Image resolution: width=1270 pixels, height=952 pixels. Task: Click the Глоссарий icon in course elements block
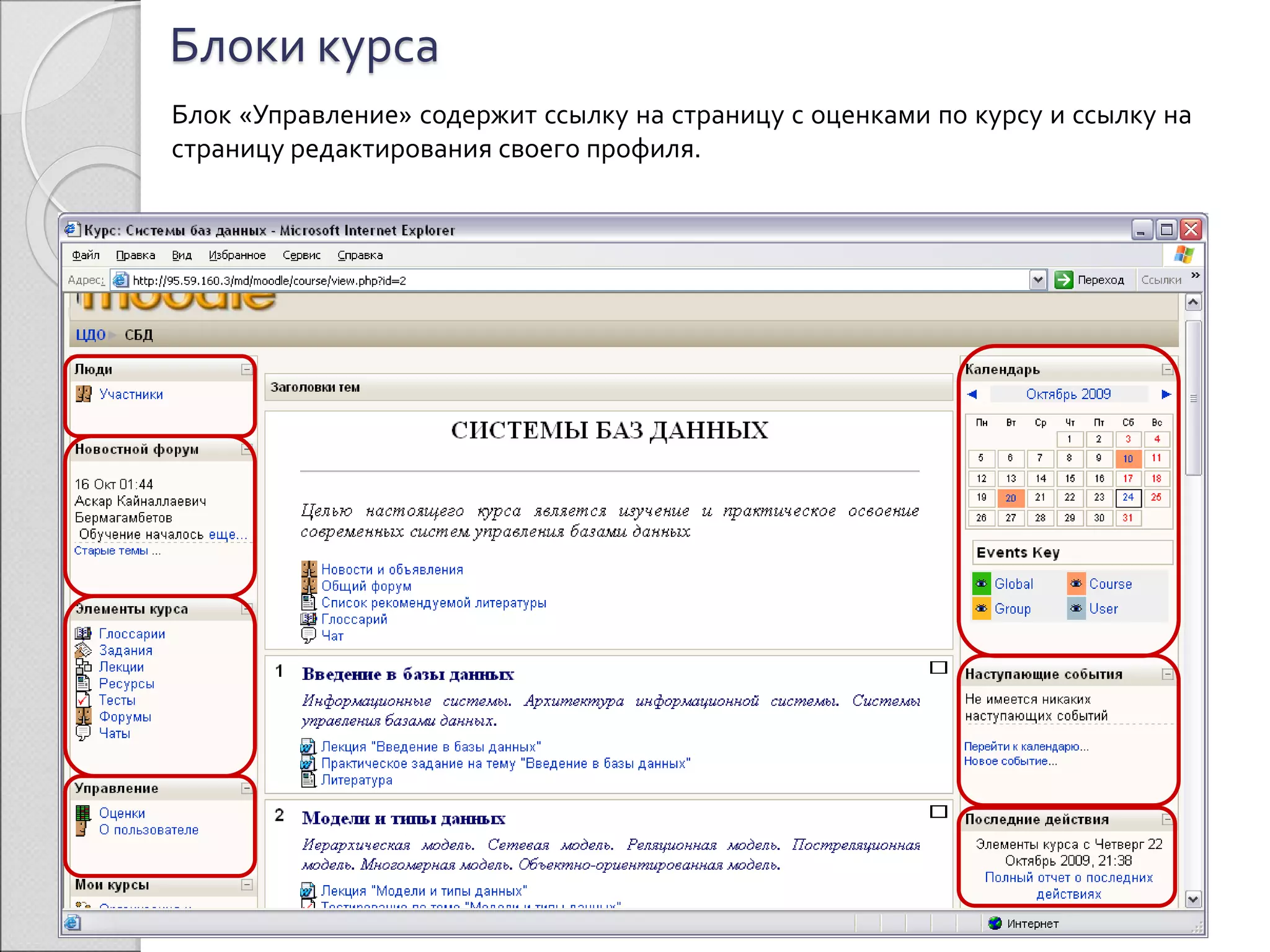point(83,633)
